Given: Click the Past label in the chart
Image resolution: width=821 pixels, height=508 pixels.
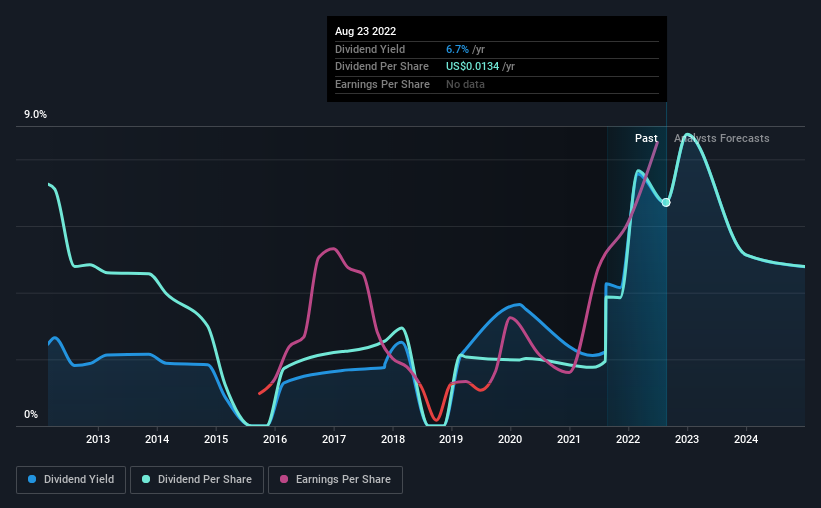Looking at the screenshot, I should tap(646, 138).
